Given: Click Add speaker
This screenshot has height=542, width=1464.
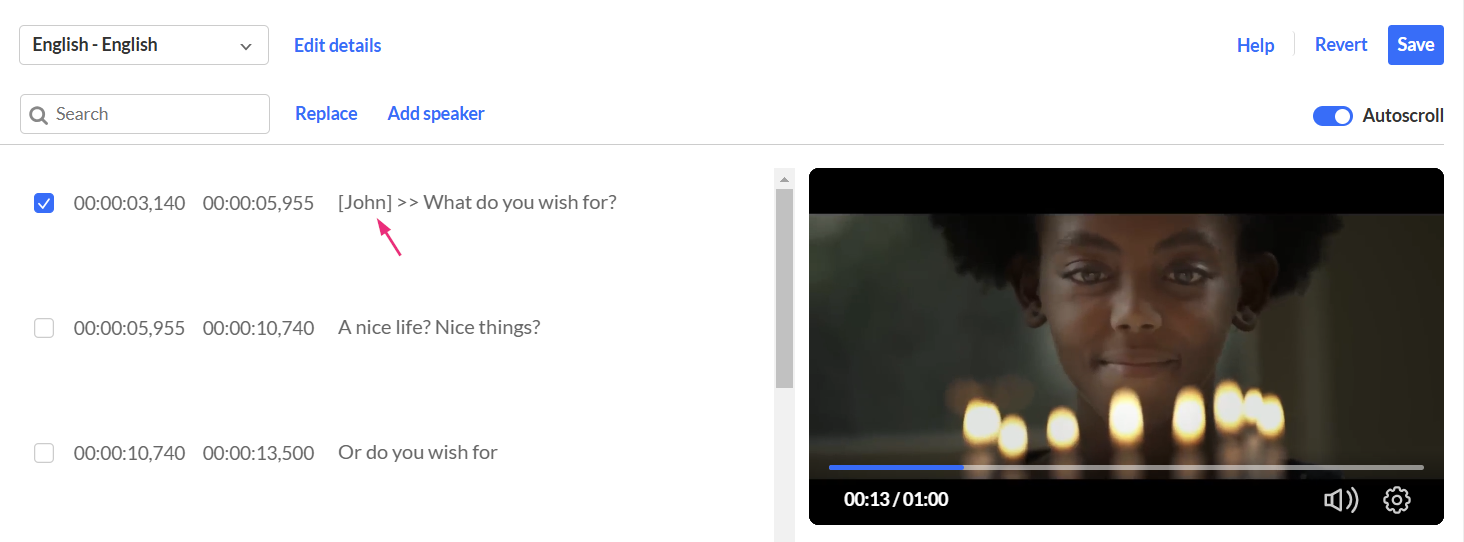Looking at the screenshot, I should pyautogui.click(x=436, y=113).
